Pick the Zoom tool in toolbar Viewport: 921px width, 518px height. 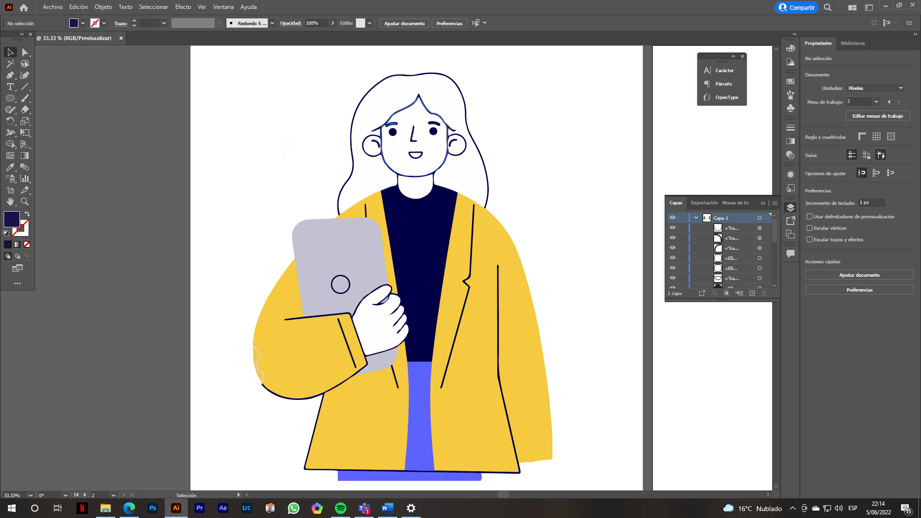point(25,202)
